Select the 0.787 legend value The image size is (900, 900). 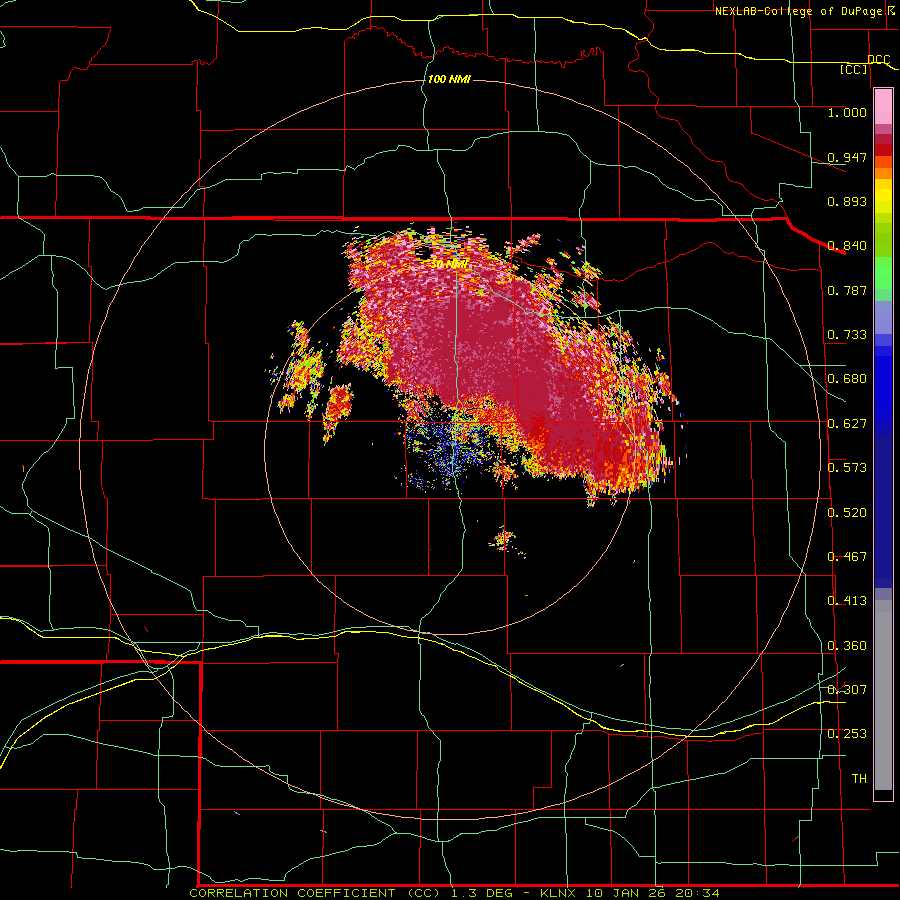[x=847, y=290]
